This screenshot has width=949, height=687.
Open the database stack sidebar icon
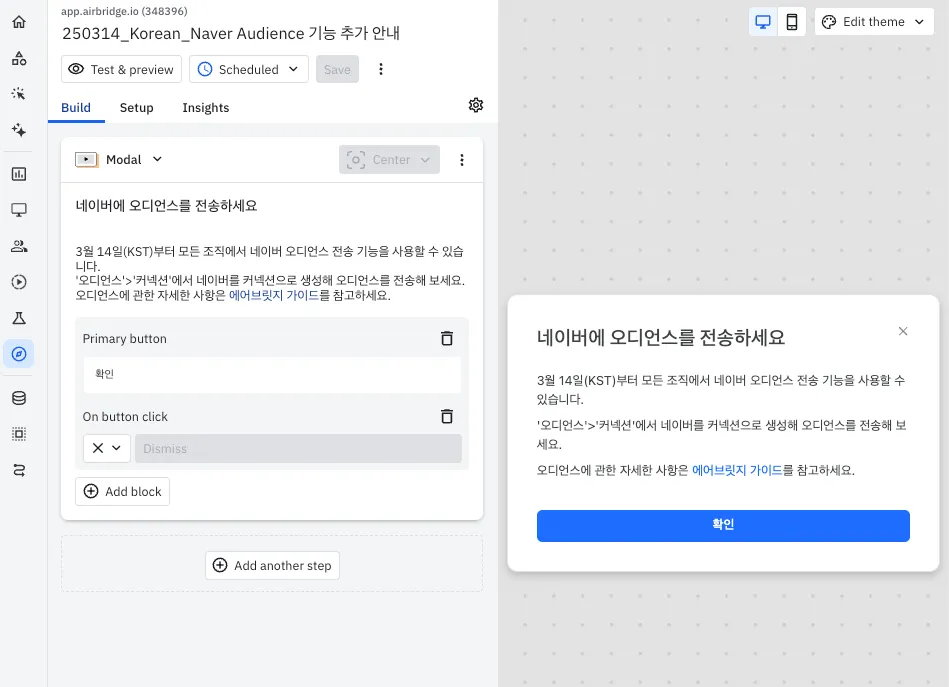pyautogui.click(x=19, y=398)
